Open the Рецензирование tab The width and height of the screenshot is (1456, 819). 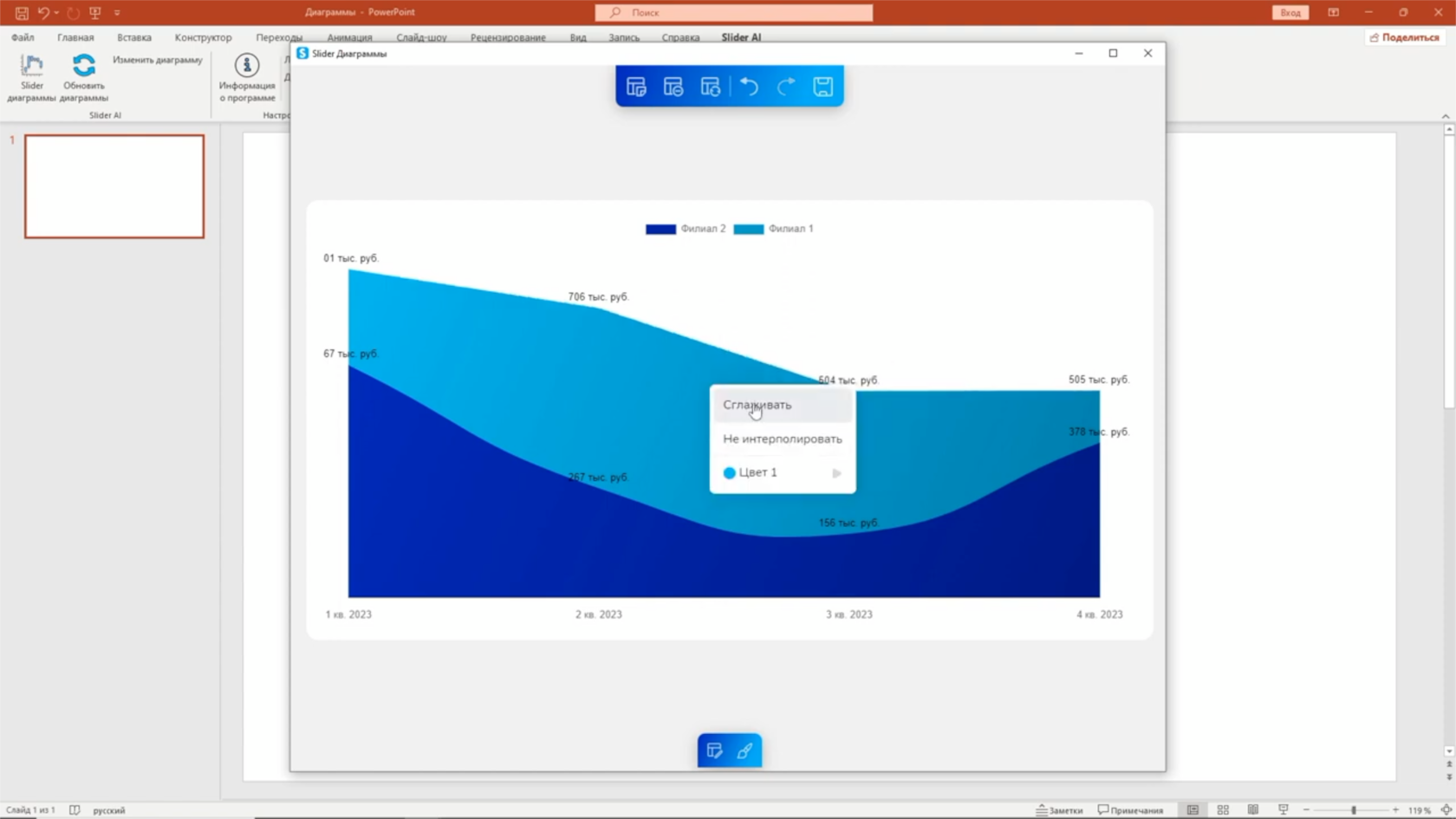pyautogui.click(x=508, y=37)
